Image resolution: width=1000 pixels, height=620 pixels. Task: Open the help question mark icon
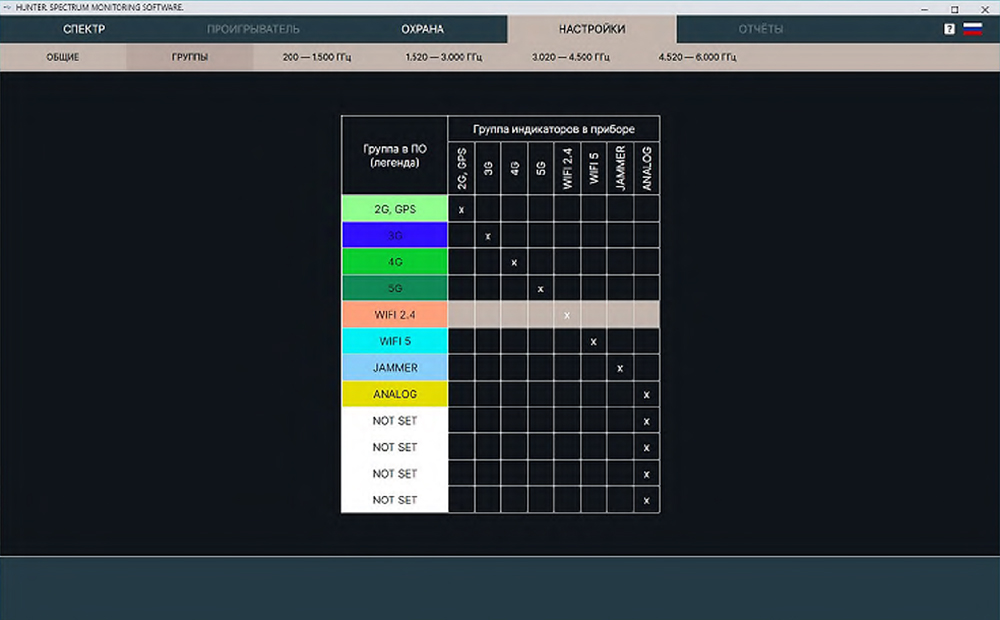click(x=949, y=30)
